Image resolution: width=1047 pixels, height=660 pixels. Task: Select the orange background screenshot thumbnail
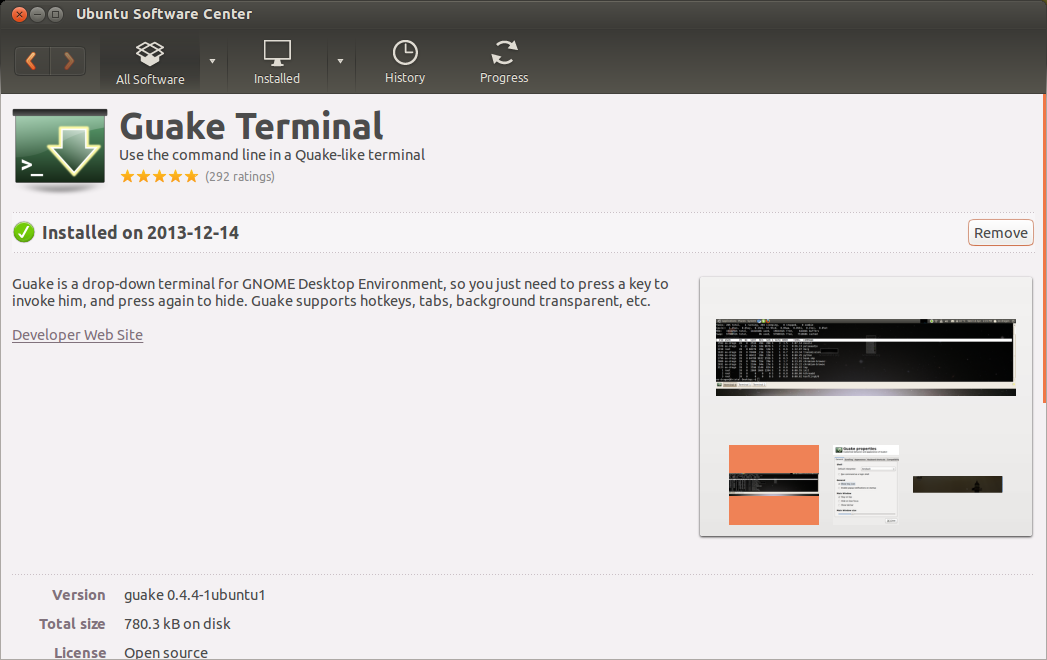(x=773, y=485)
